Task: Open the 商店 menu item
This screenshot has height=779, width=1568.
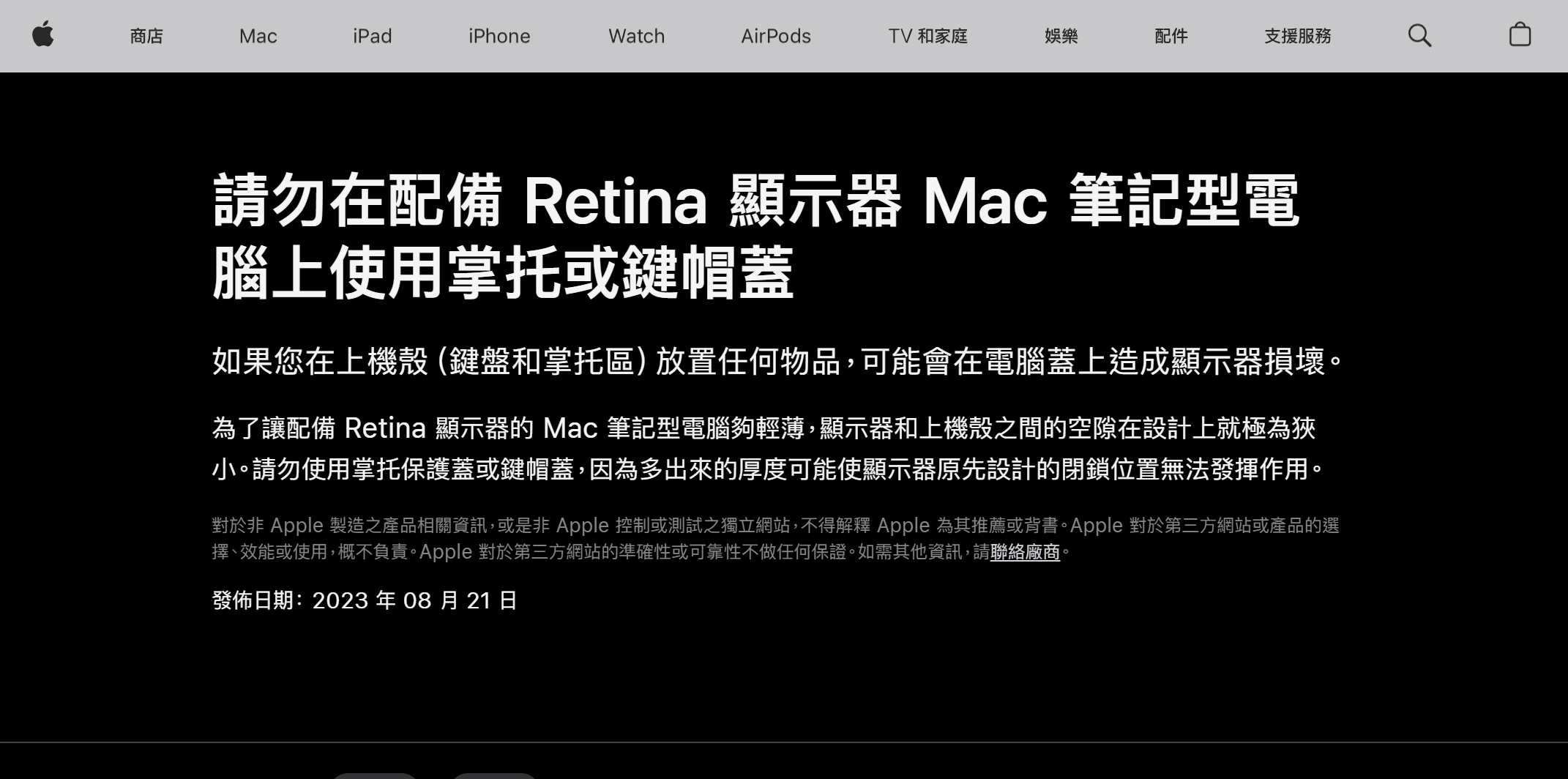Action: tap(146, 36)
